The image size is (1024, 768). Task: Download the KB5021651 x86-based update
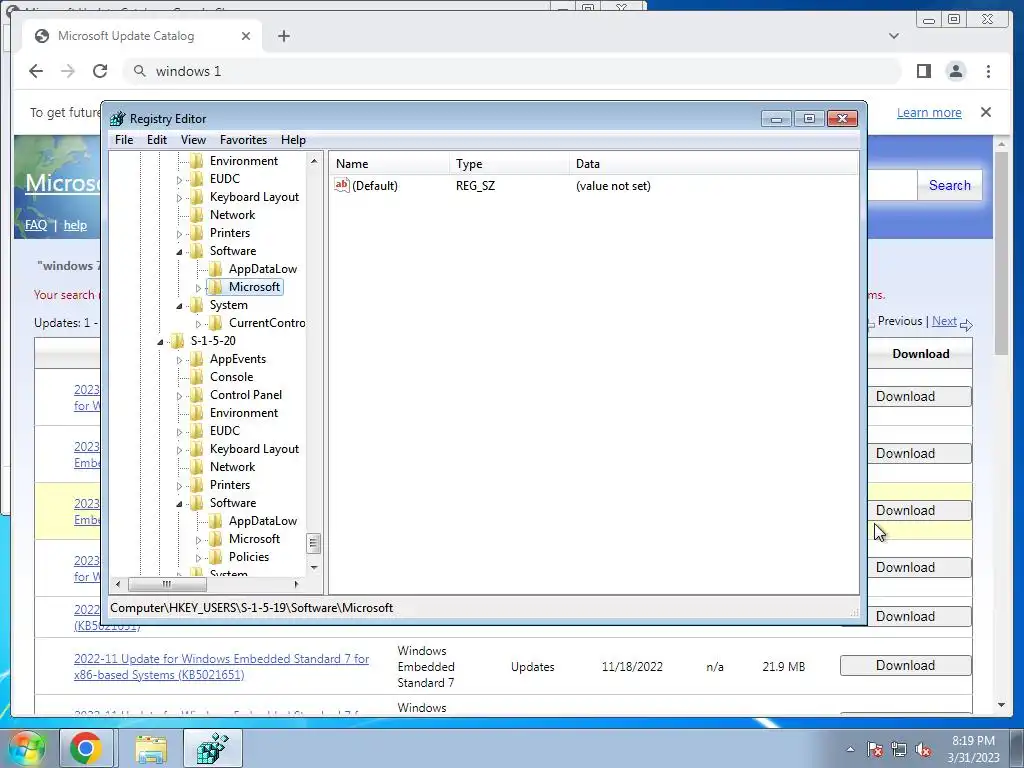click(905, 665)
